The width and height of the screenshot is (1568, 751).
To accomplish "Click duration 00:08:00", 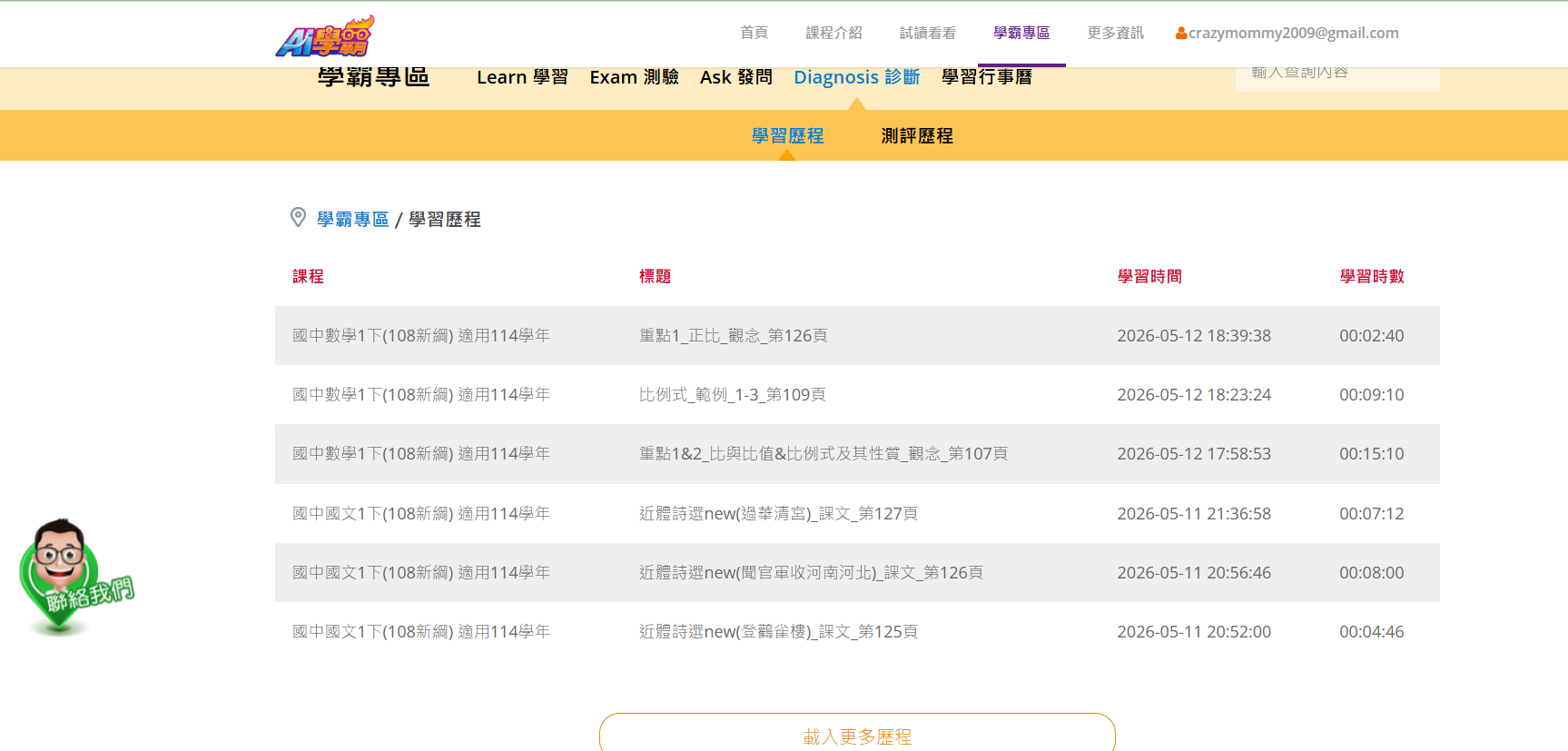I will [1372, 572].
